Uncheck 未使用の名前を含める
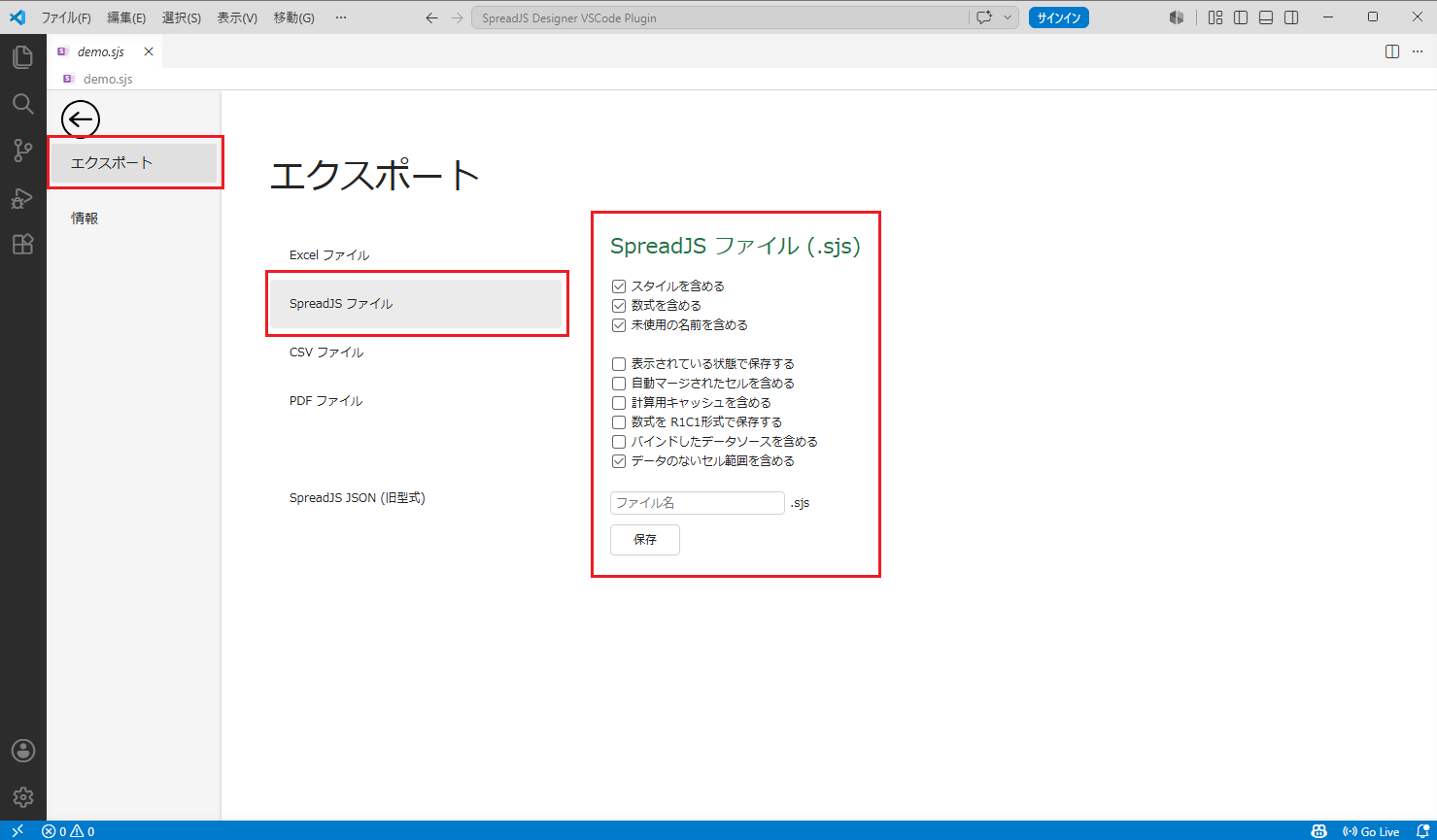 (619, 325)
